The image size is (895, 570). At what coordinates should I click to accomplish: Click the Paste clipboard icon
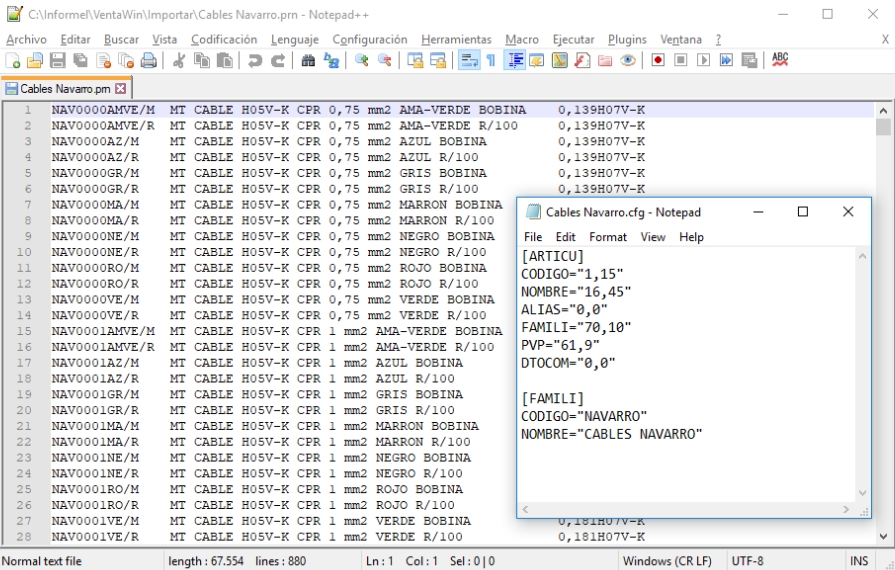tap(225, 60)
